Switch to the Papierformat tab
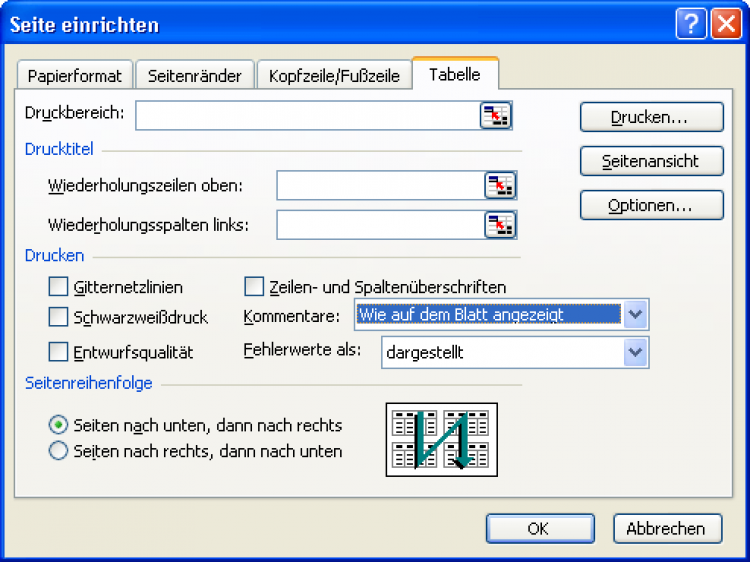 click(x=75, y=76)
